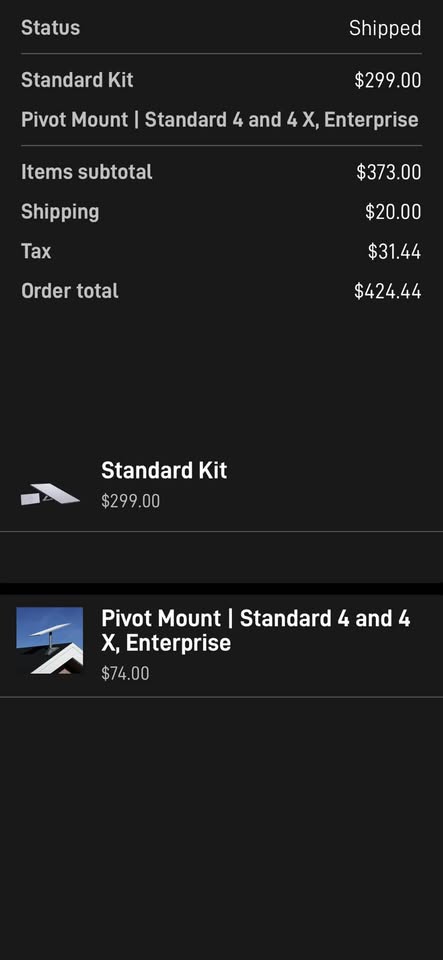
Task: Click the $373.00 subtotal amount
Action: (x=389, y=172)
